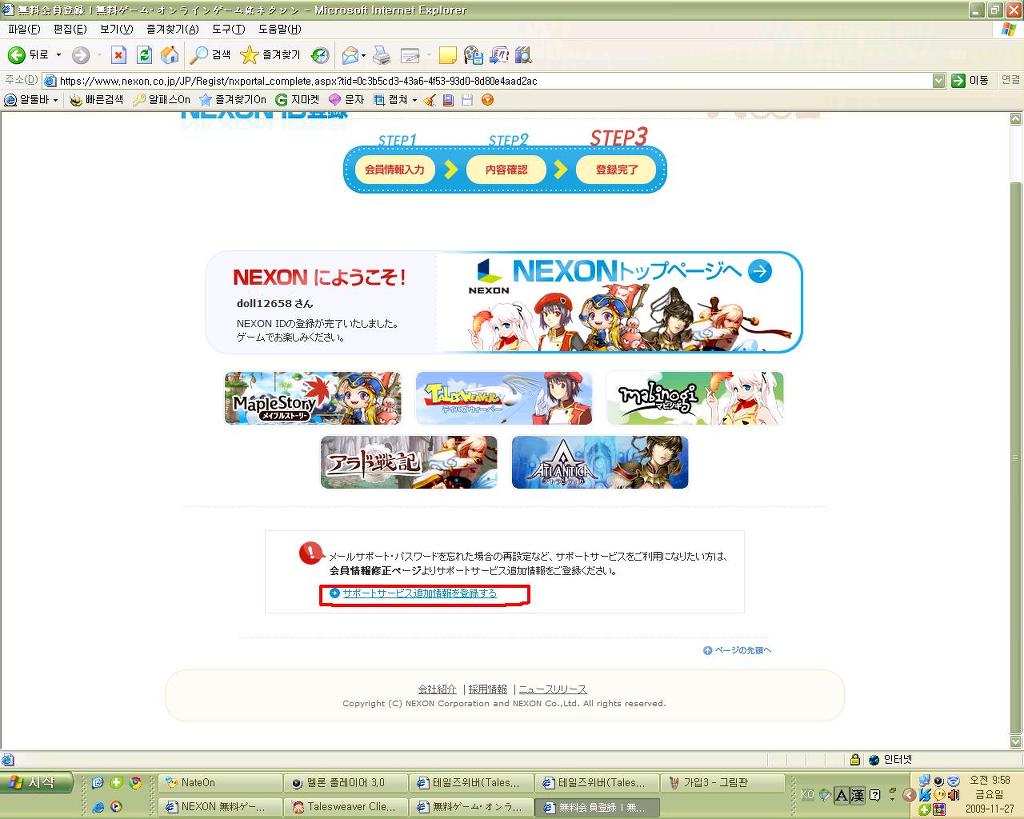1024x819 pixels.
Task: Click the system tray clock
Action: pyautogui.click(x=990, y=794)
